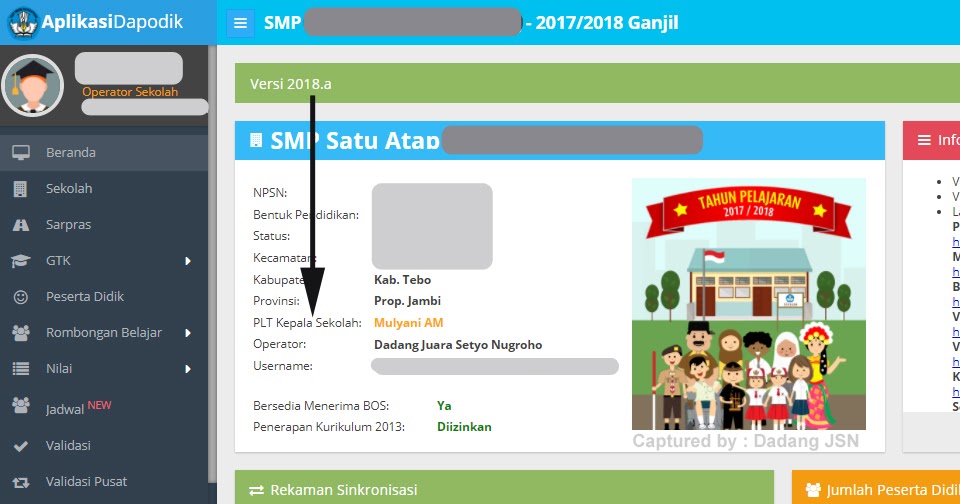Click the Rekaman Sinkronisasi arrows icon

click(257, 490)
